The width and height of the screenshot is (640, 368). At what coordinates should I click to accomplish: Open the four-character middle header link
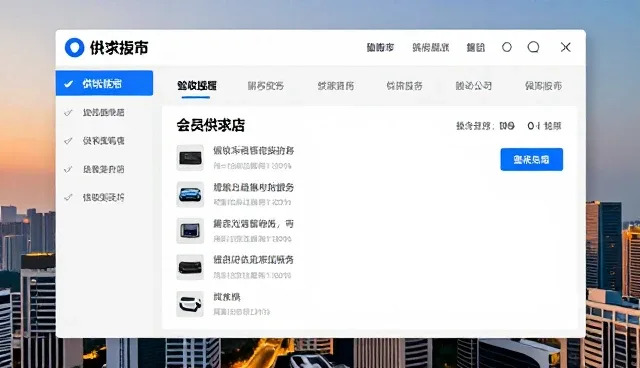coord(431,48)
